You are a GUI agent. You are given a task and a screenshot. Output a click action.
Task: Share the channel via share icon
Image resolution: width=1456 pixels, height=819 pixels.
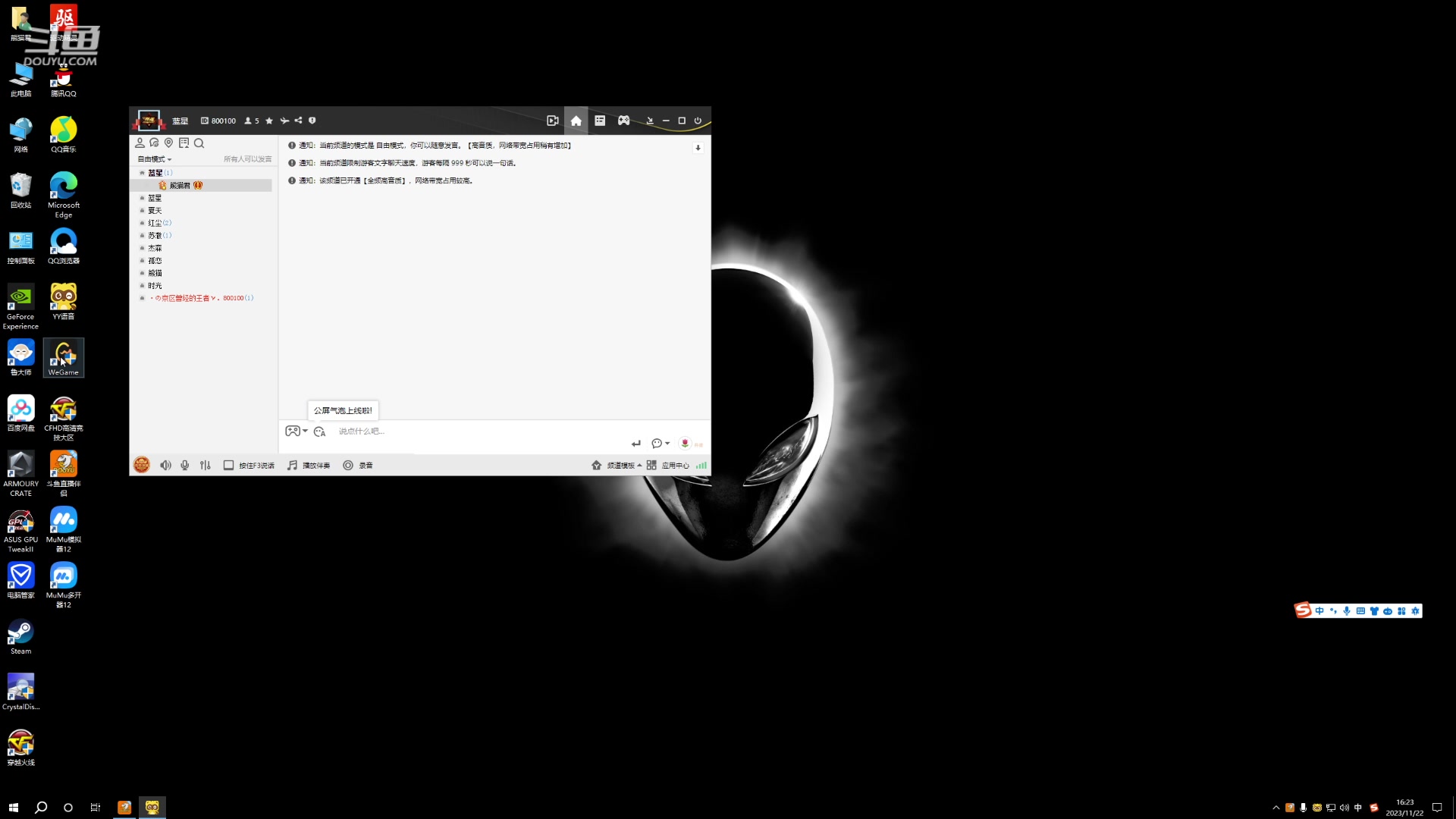click(x=298, y=121)
